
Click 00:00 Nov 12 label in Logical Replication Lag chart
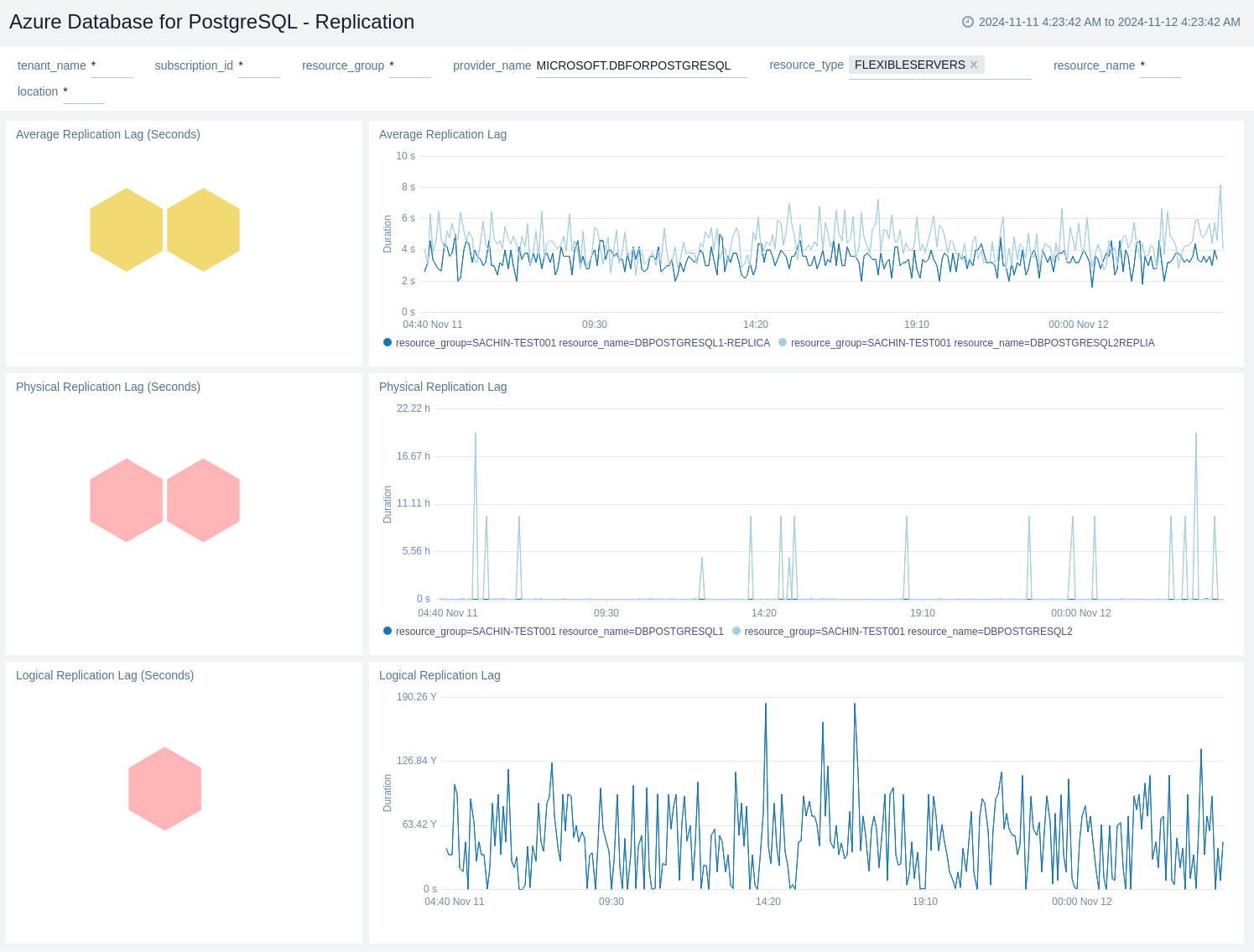click(x=1082, y=902)
